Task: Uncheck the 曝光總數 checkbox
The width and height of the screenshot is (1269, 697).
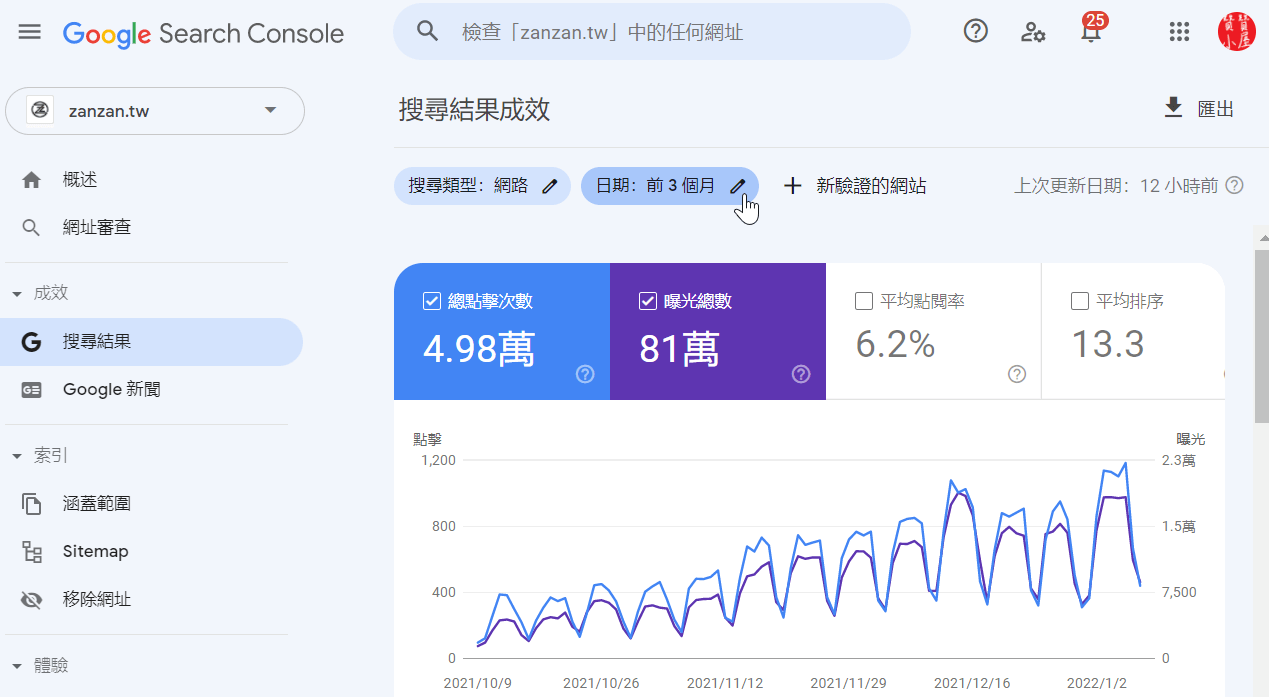Action: click(x=648, y=301)
